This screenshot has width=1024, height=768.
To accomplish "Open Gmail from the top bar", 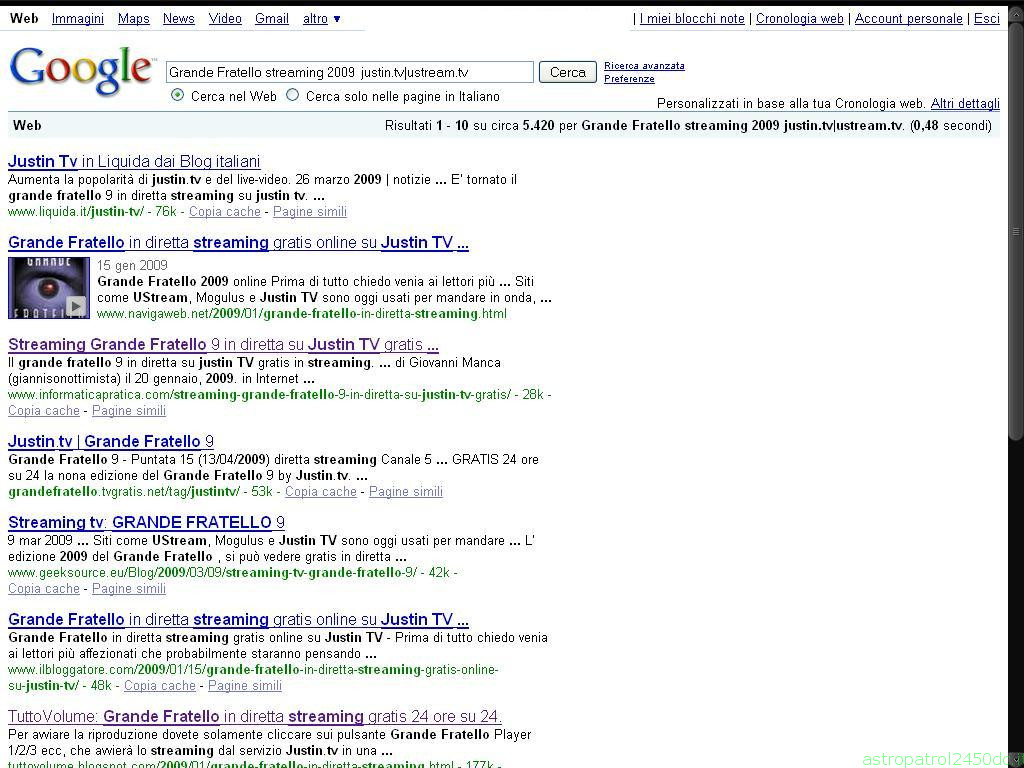I will pos(272,19).
